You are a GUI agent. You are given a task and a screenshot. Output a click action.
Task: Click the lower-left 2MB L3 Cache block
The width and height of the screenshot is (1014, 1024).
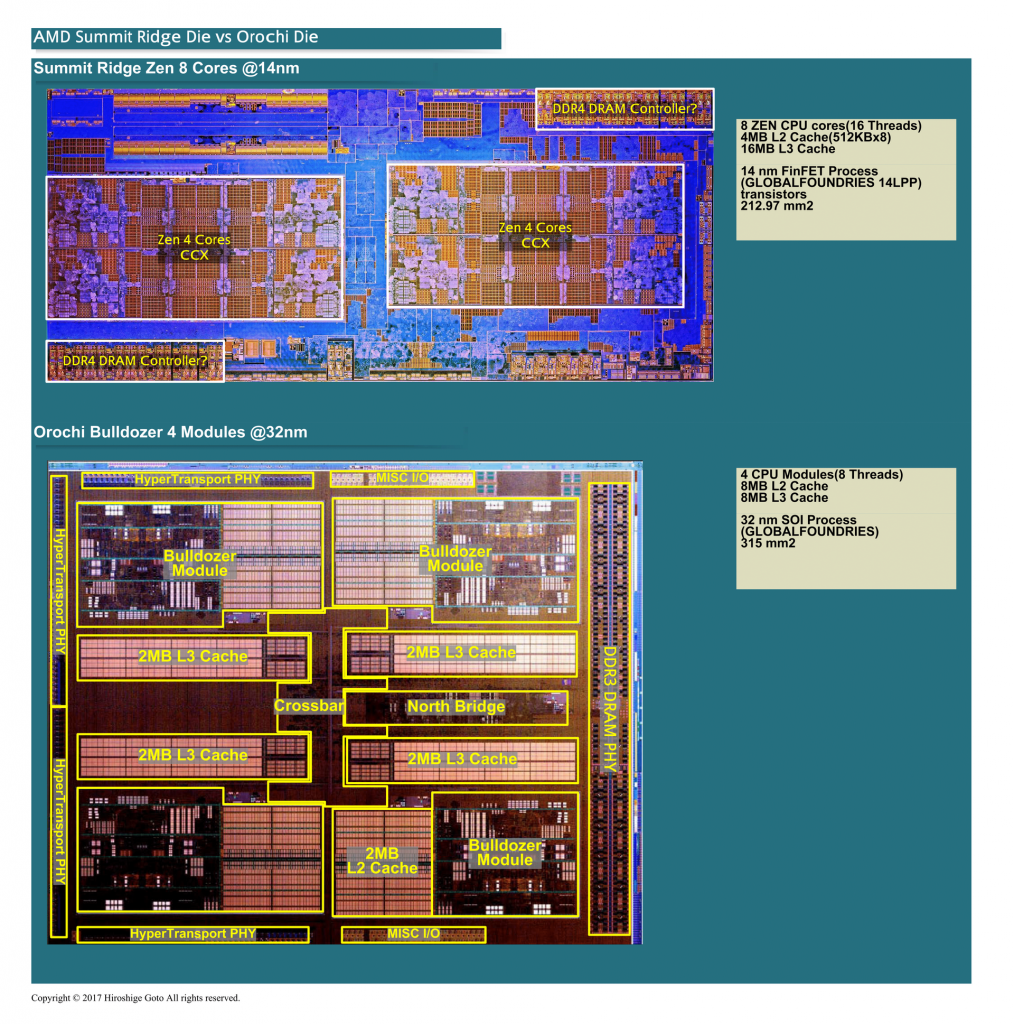(193, 756)
